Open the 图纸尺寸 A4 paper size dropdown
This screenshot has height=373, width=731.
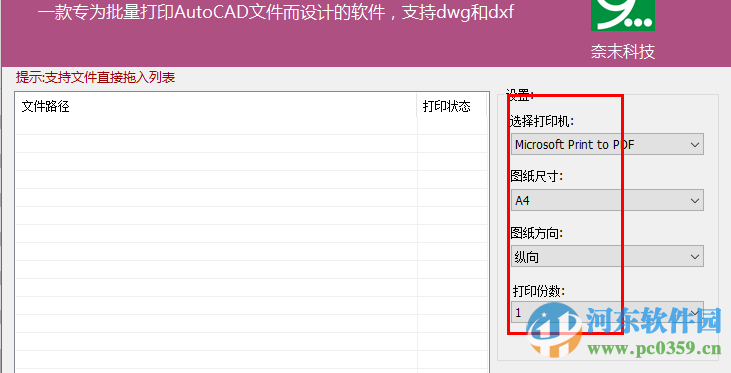pyautogui.click(x=607, y=200)
